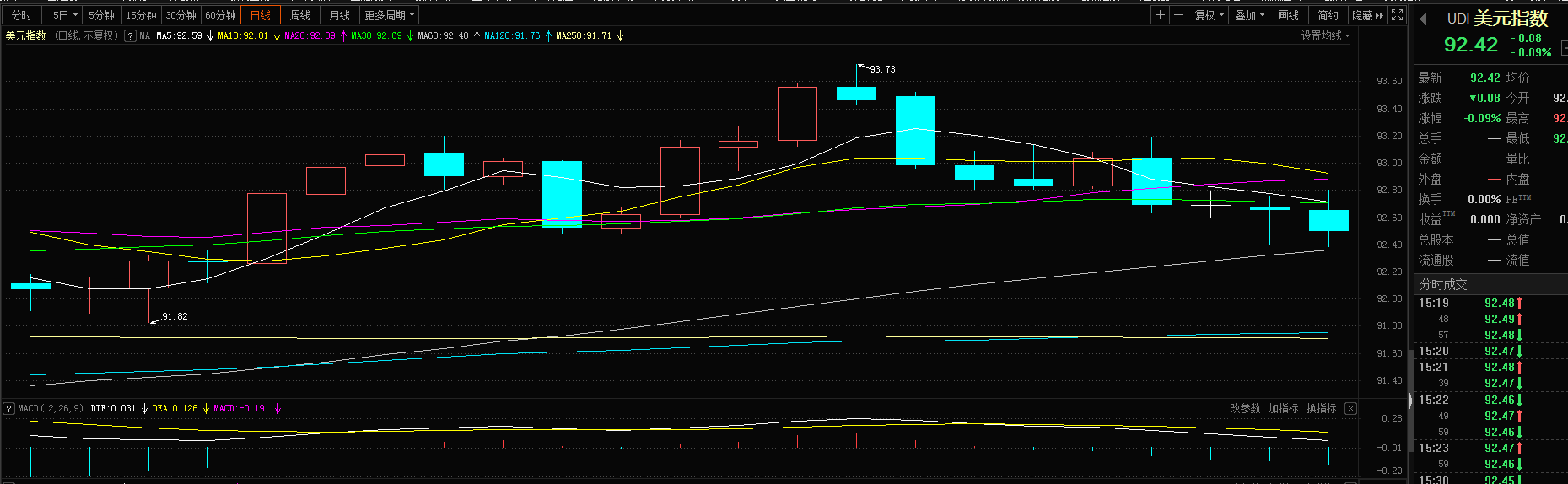
Task: Expand the 更多周期 period dropdown
Action: 389,15
